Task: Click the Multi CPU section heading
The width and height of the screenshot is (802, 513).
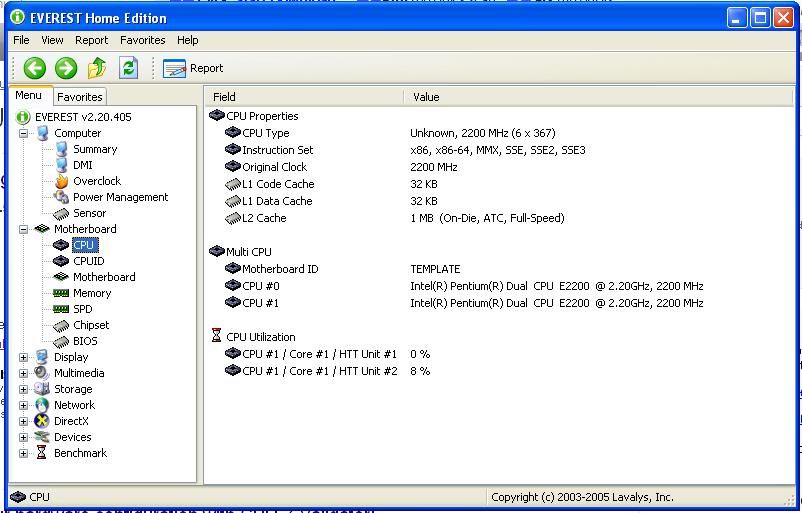Action: coord(240,252)
